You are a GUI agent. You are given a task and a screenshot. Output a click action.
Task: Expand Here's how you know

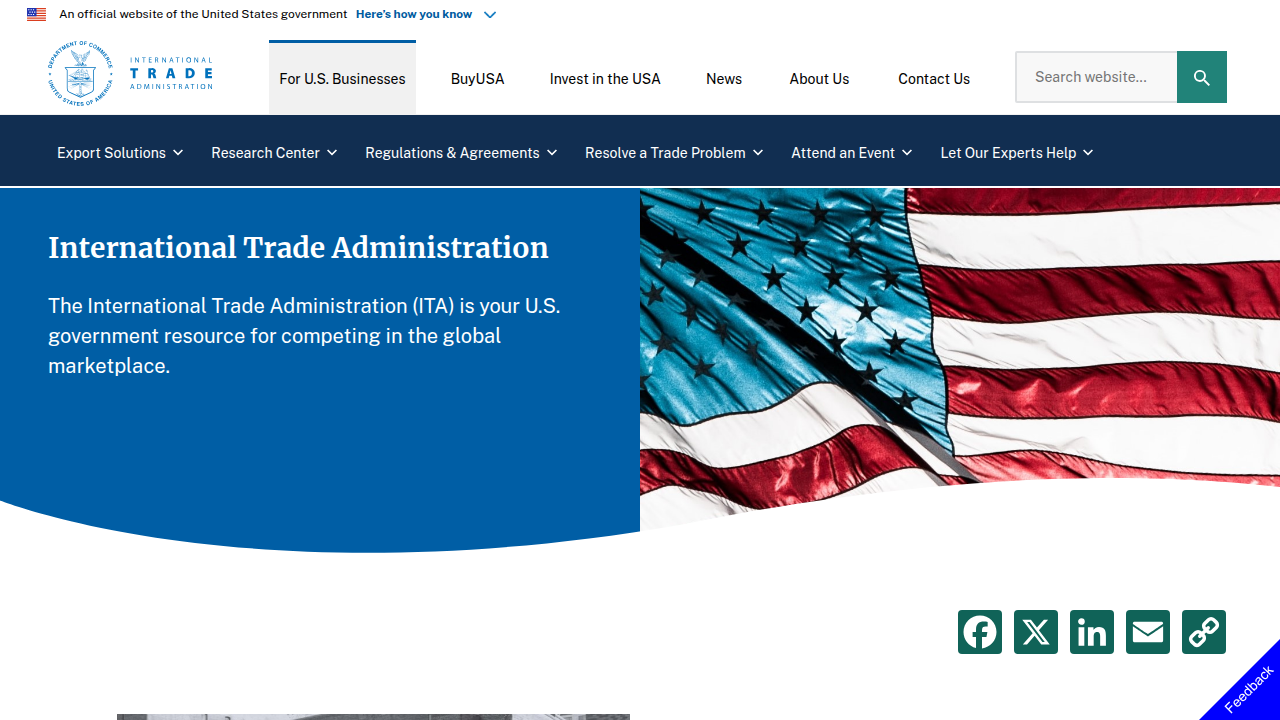[426, 14]
